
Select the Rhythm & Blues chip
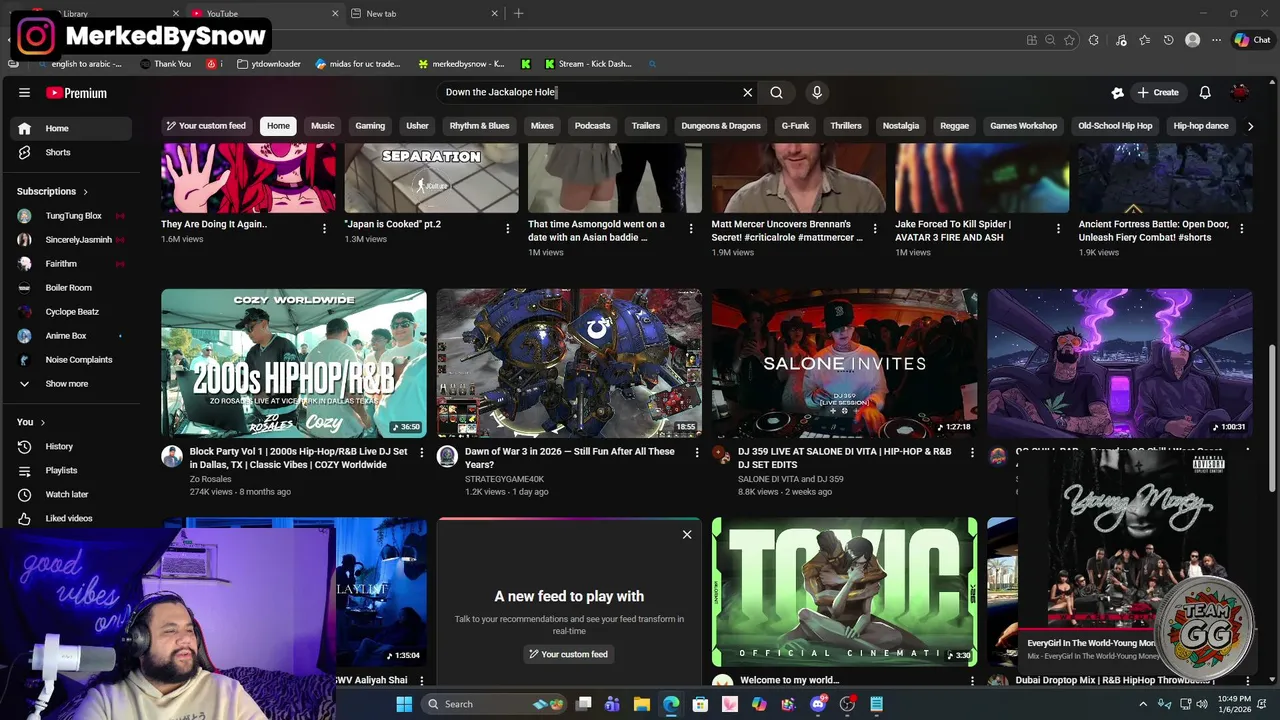479,126
